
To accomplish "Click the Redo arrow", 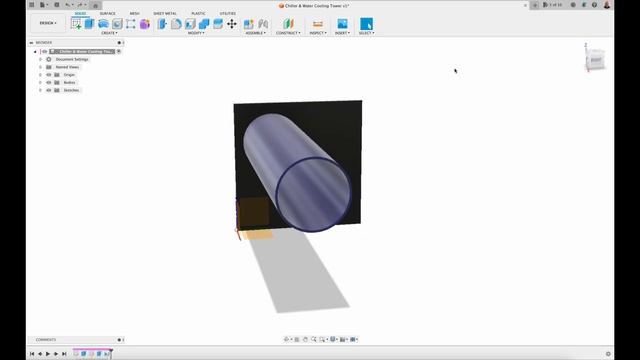I will tap(80, 5).
